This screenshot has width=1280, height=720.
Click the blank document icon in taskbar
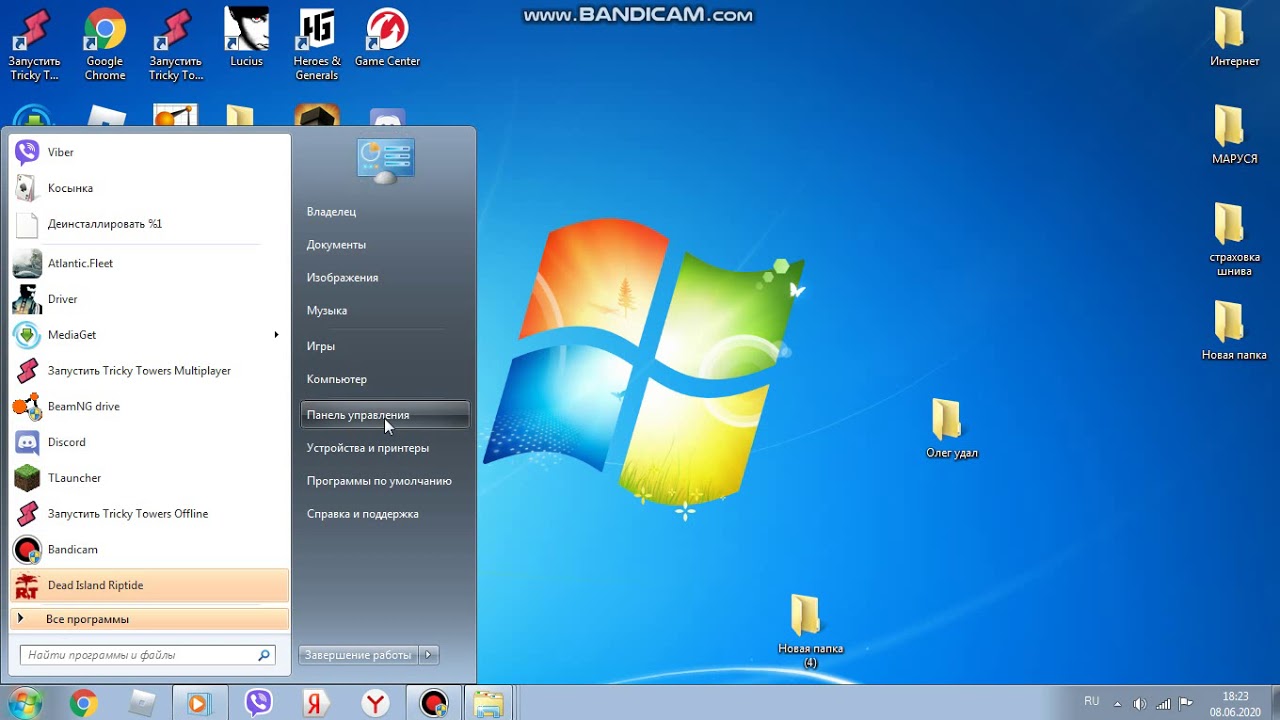pos(142,704)
